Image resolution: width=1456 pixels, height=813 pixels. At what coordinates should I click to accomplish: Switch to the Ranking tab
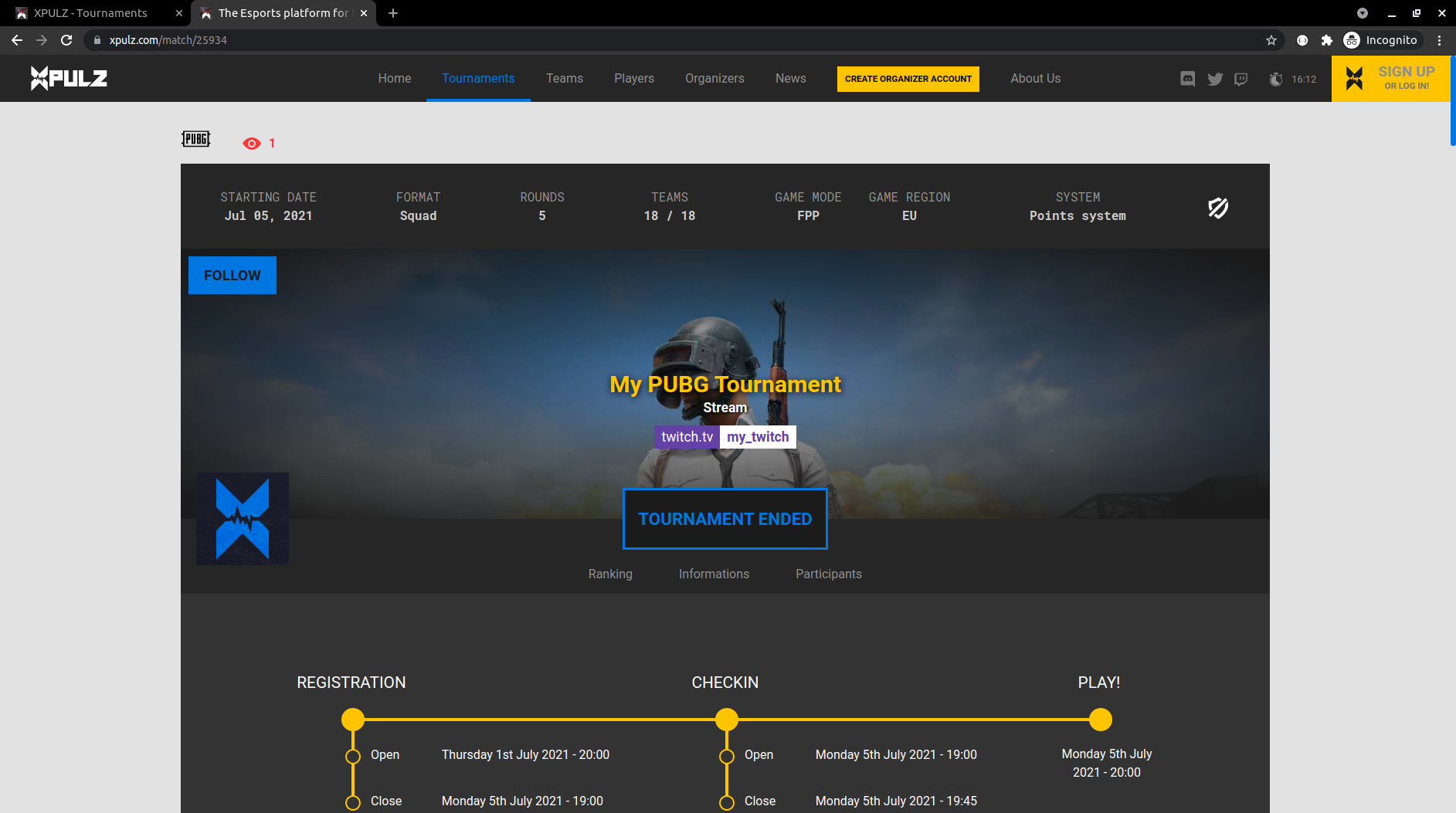(x=610, y=574)
